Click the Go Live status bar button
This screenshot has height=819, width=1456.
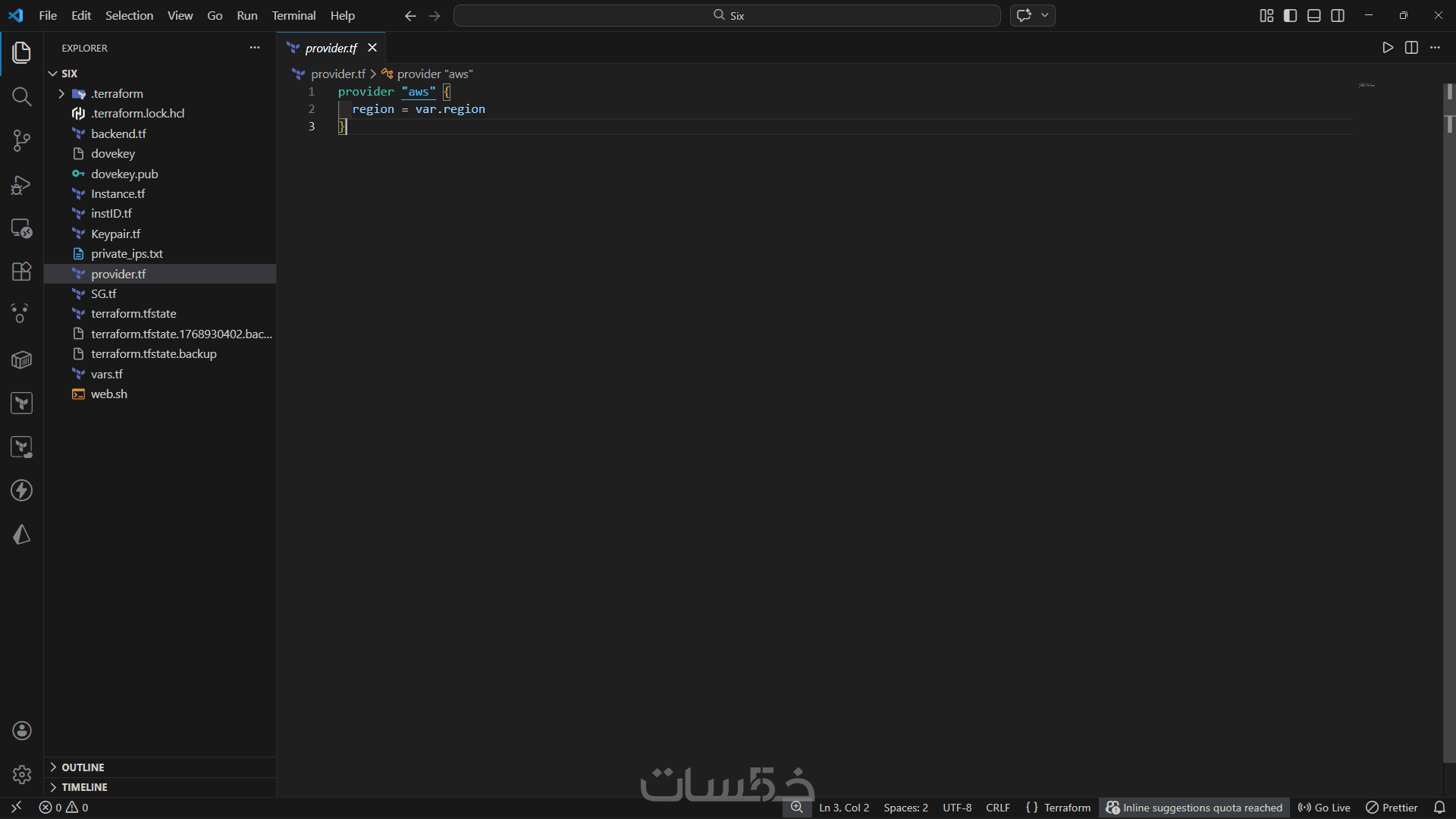point(1324,808)
